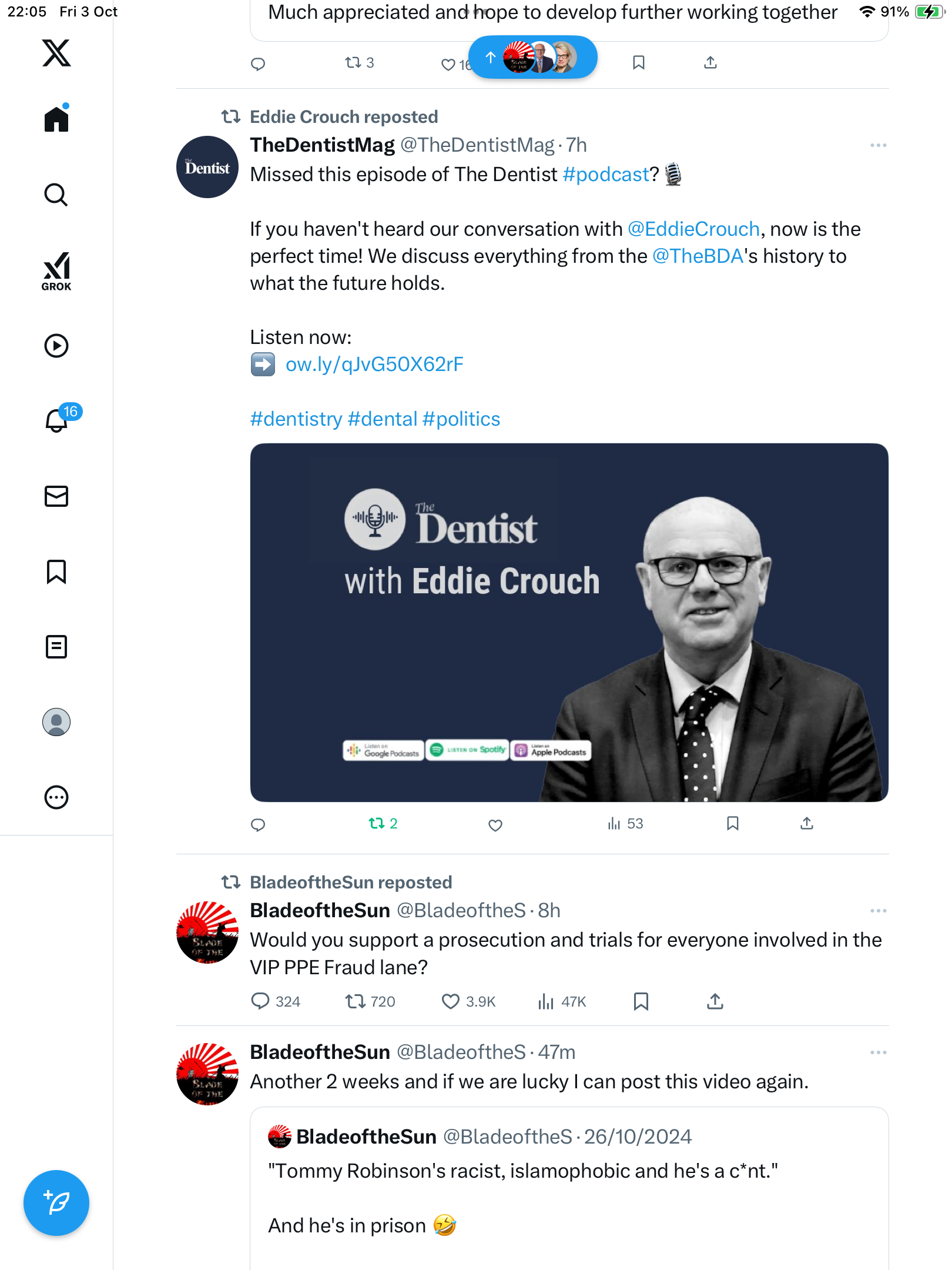Open Bookmarks from the sidebar

tap(56, 571)
